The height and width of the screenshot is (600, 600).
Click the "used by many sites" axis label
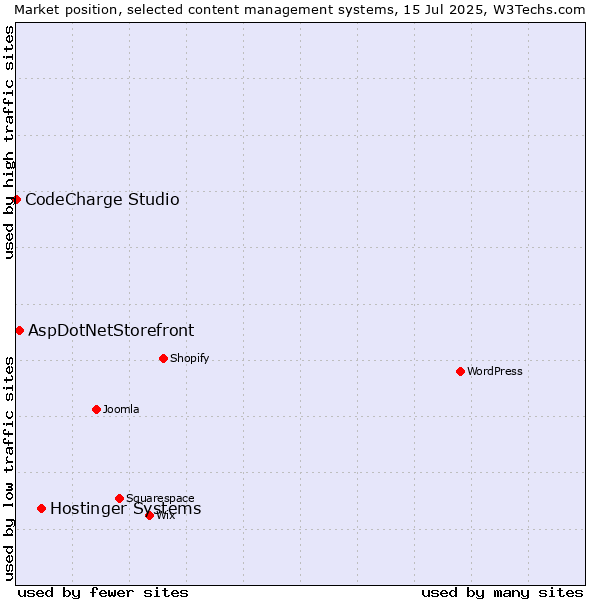tap(502, 593)
